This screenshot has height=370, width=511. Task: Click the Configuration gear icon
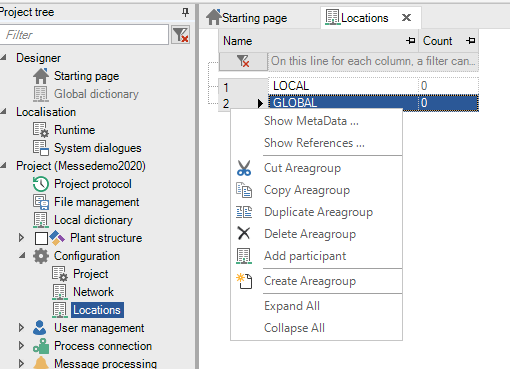[x=41, y=256]
